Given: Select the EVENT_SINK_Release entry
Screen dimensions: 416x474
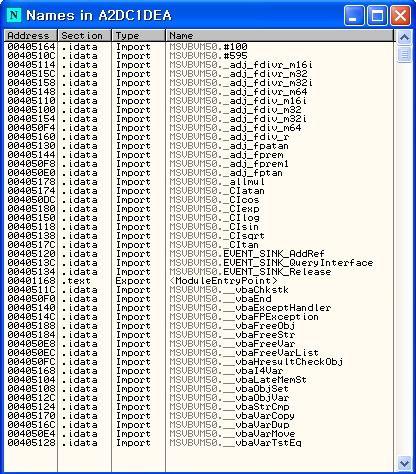Looking at the screenshot, I should [x=199, y=272].
